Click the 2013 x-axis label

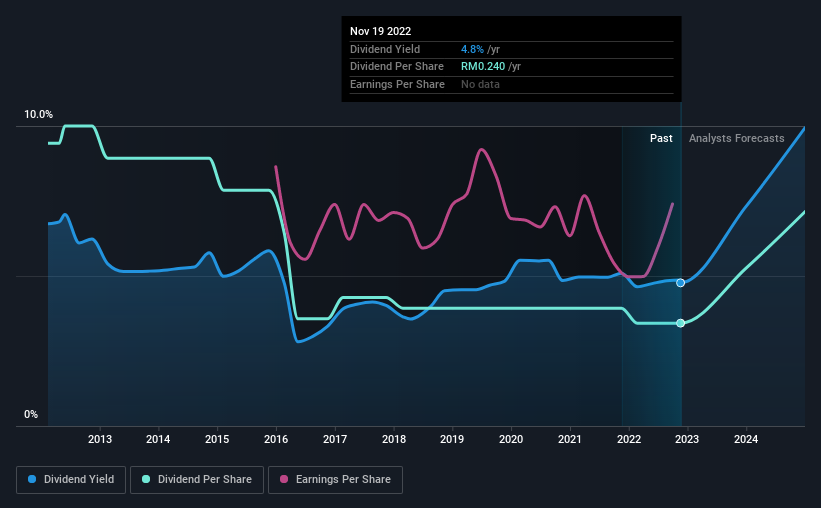click(99, 439)
